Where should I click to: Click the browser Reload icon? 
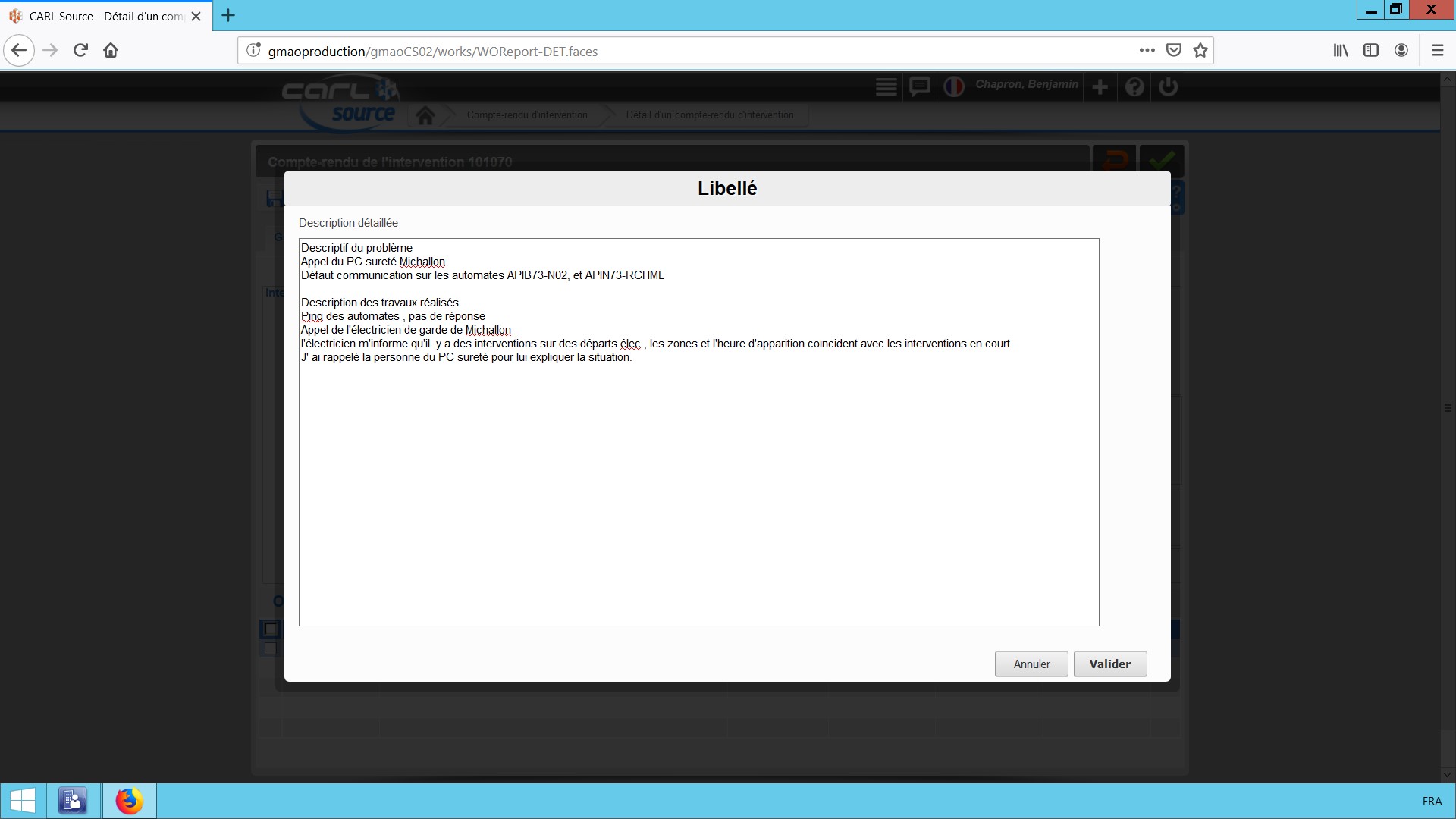pyautogui.click(x=80, y=51)
